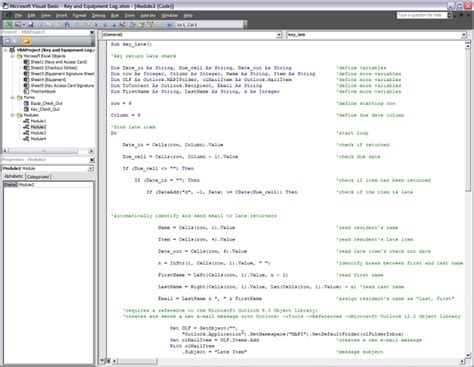Click the .Subject = "Late Item" line
The width and height of the screenshot is (474, 367).
[214, 352]
